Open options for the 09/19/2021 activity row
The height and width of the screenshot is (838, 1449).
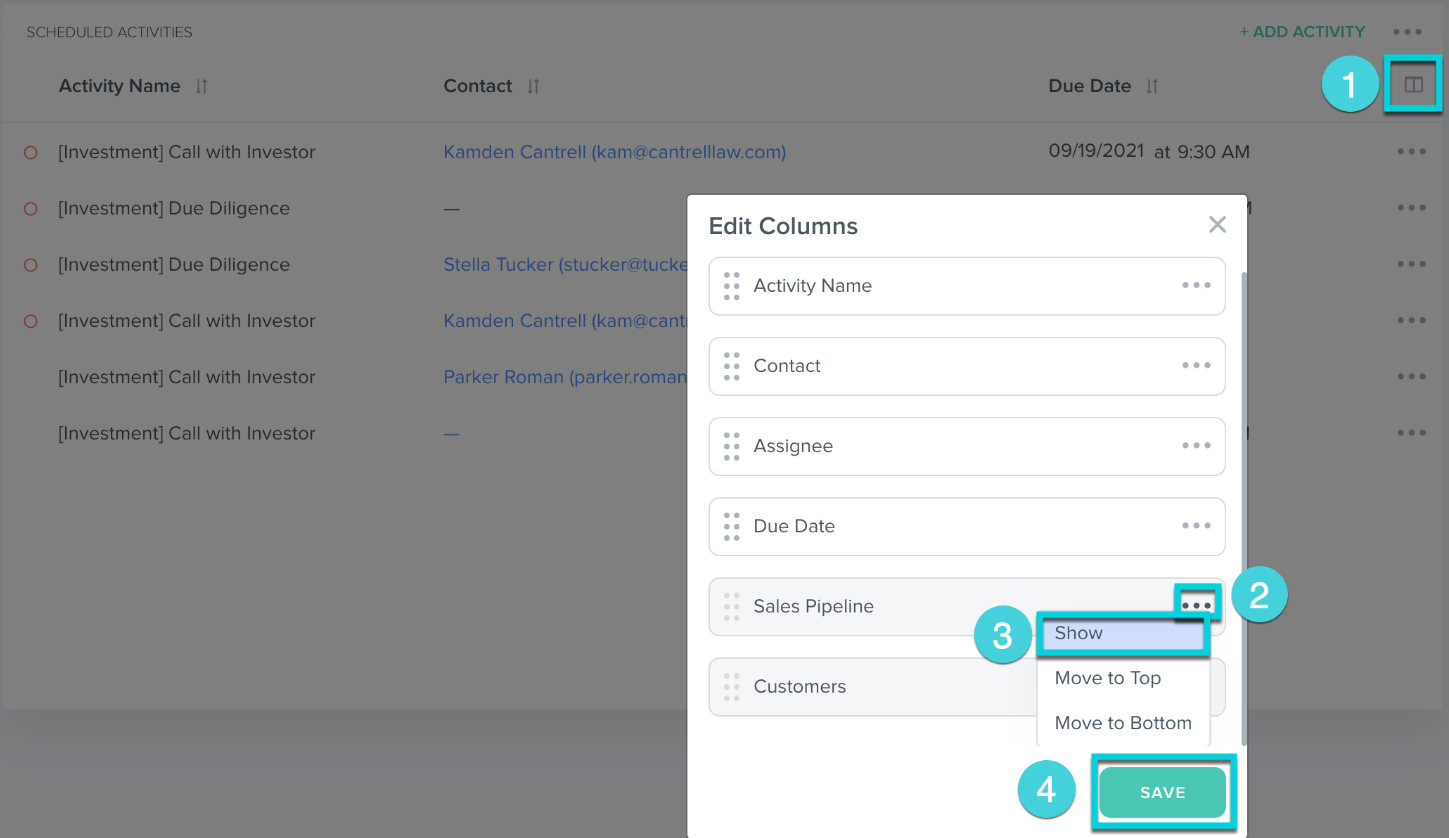tap(1411, 152)
